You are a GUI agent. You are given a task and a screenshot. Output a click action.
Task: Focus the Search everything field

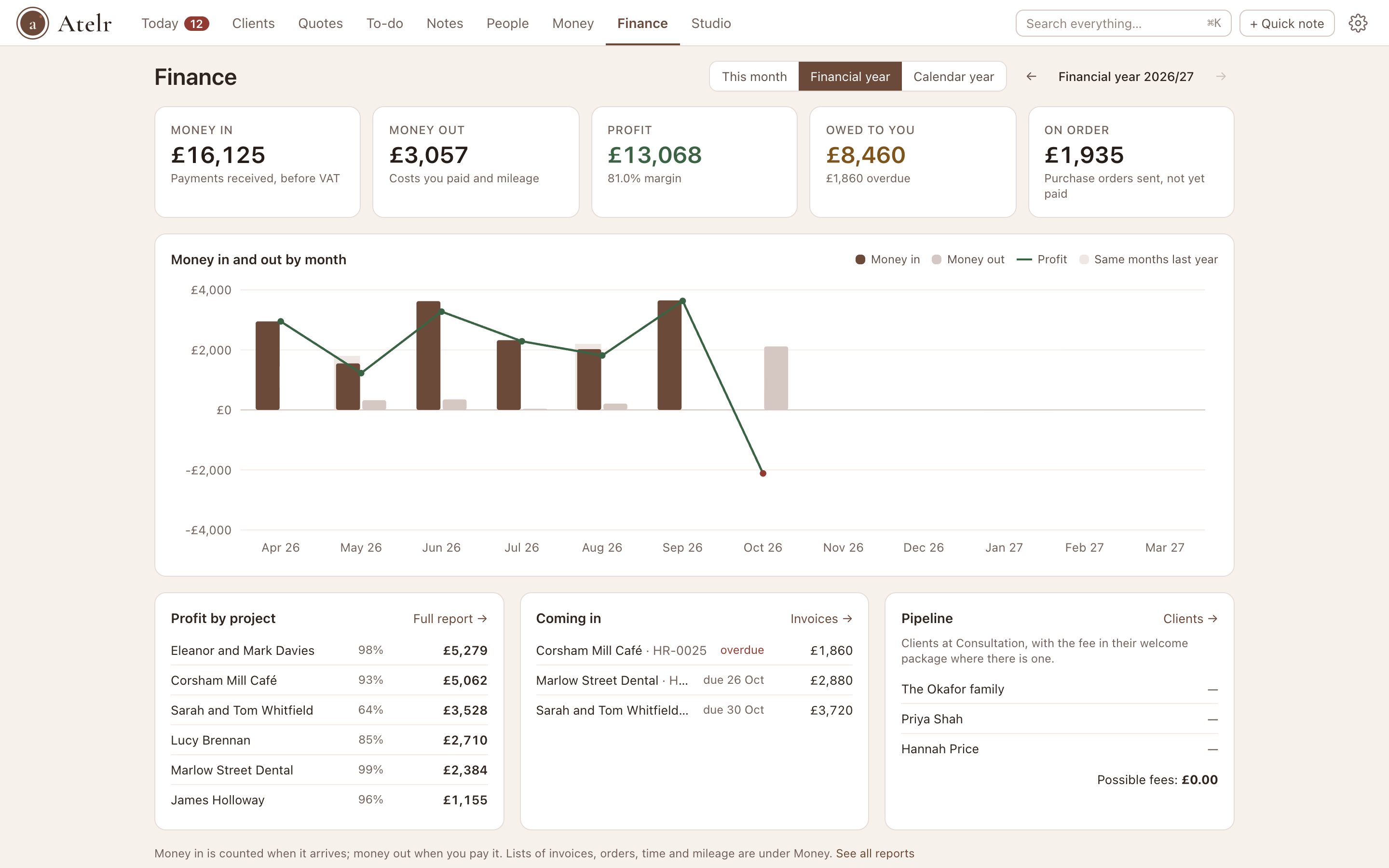[x=1123, y=24]
